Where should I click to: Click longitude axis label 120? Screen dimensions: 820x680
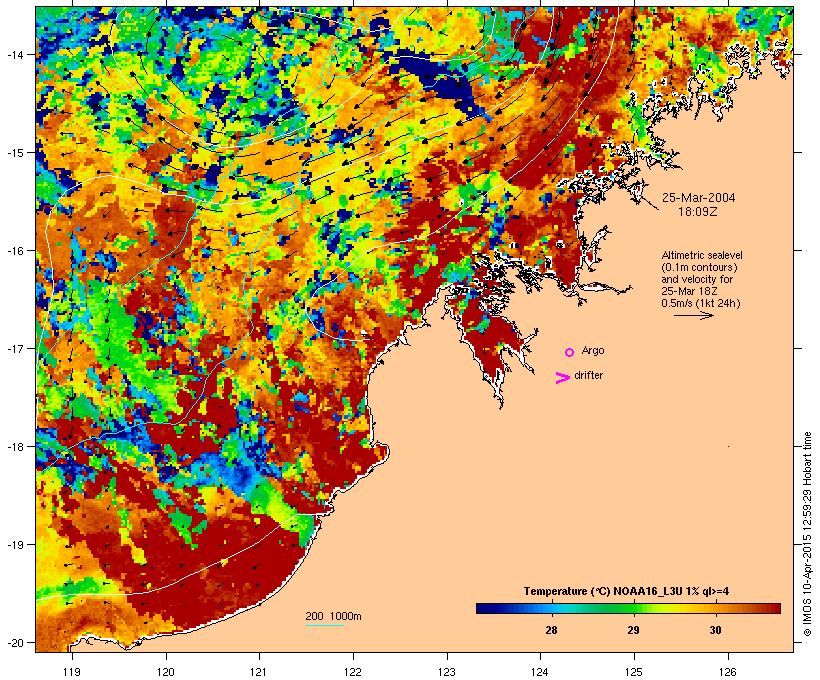point(166,672)
